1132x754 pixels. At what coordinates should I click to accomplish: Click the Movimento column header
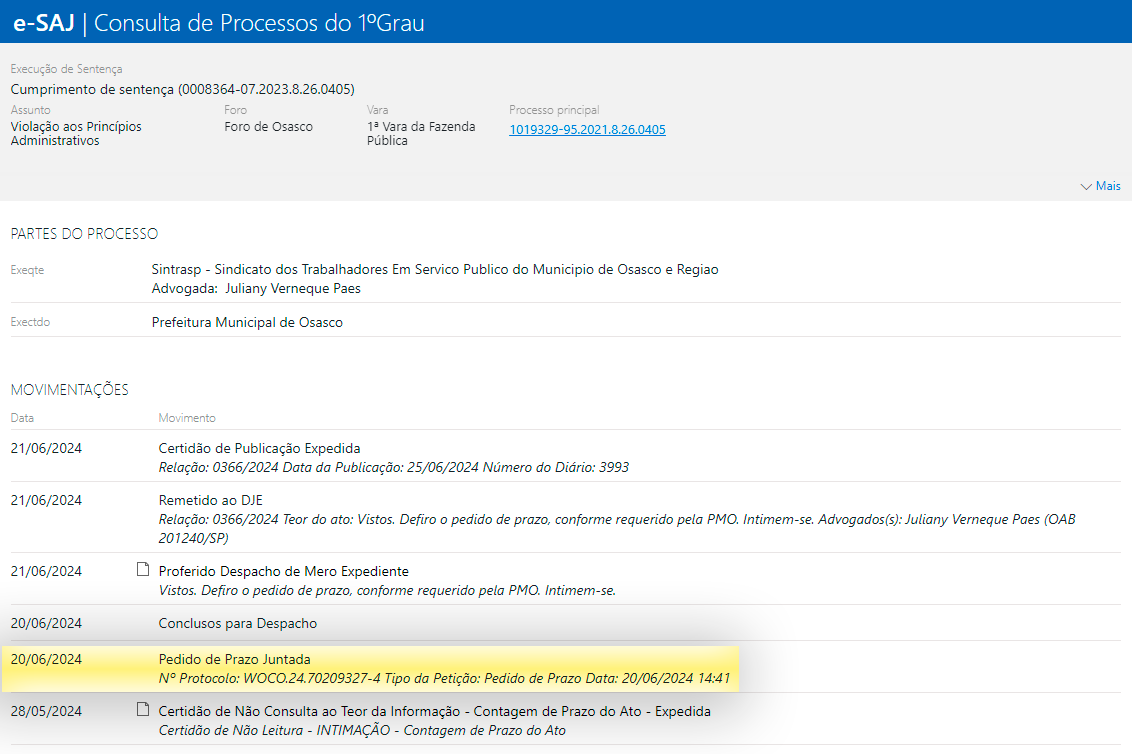187,418
